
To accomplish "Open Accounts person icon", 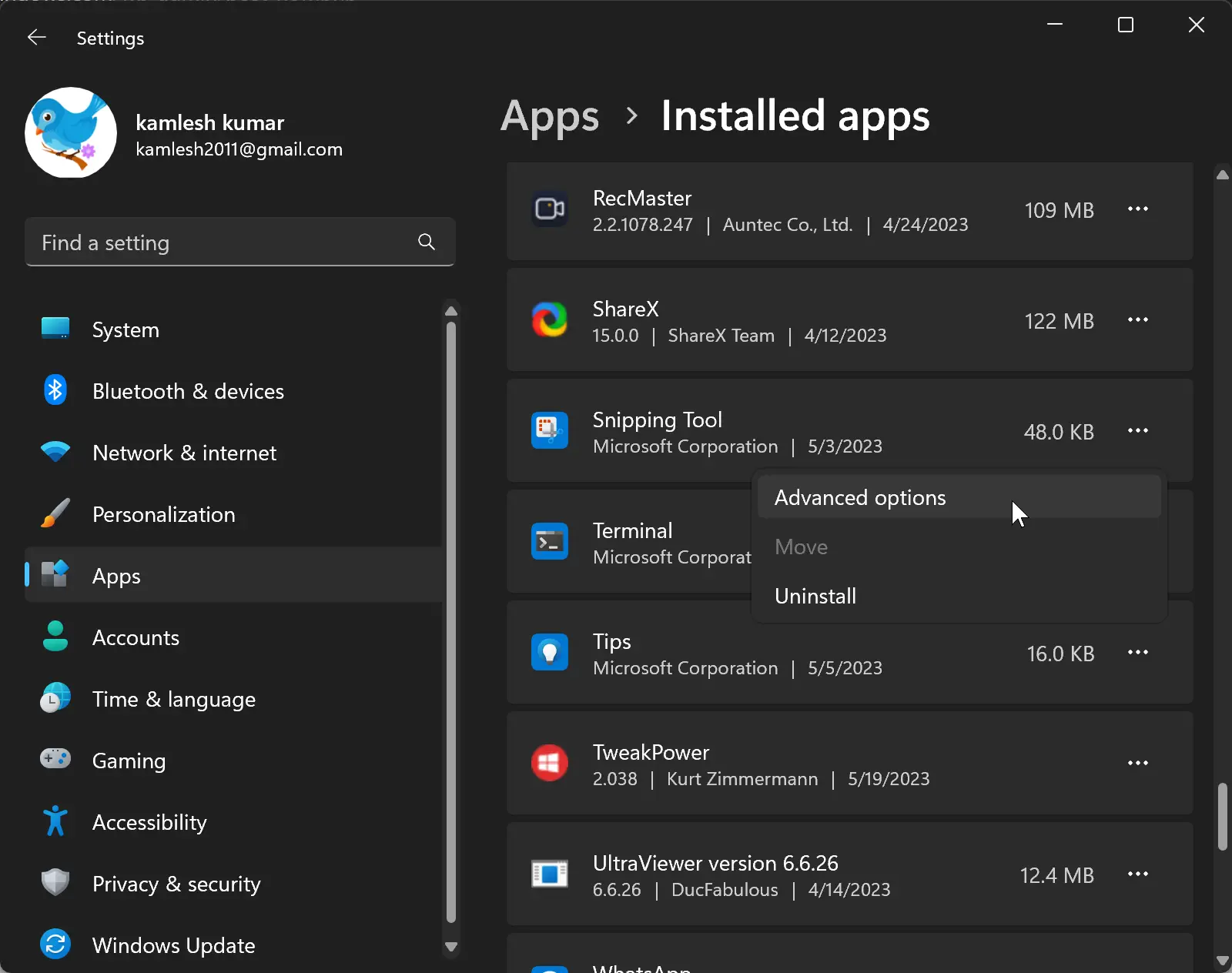I will (55, 637).
